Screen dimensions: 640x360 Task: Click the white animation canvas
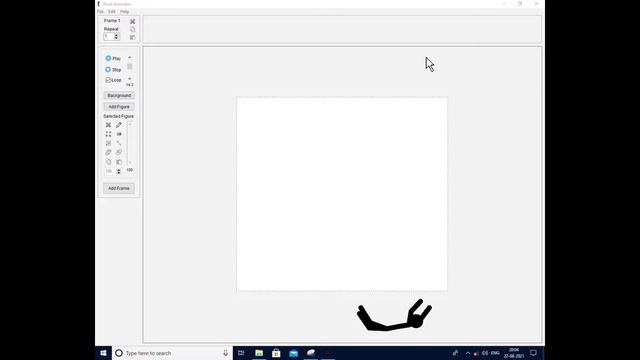pos(342,194)
